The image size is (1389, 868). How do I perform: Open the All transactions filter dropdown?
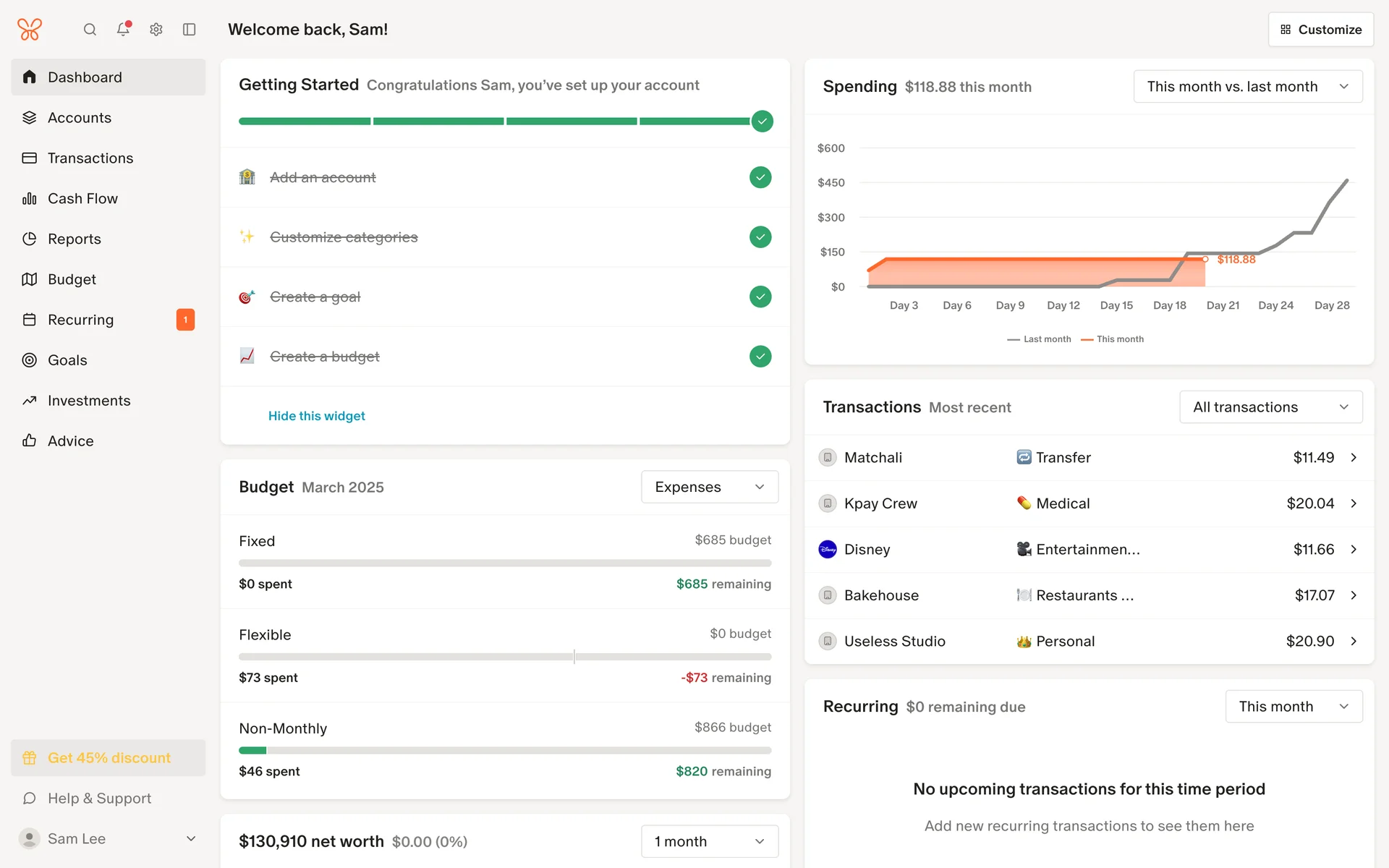(1270, 407)
